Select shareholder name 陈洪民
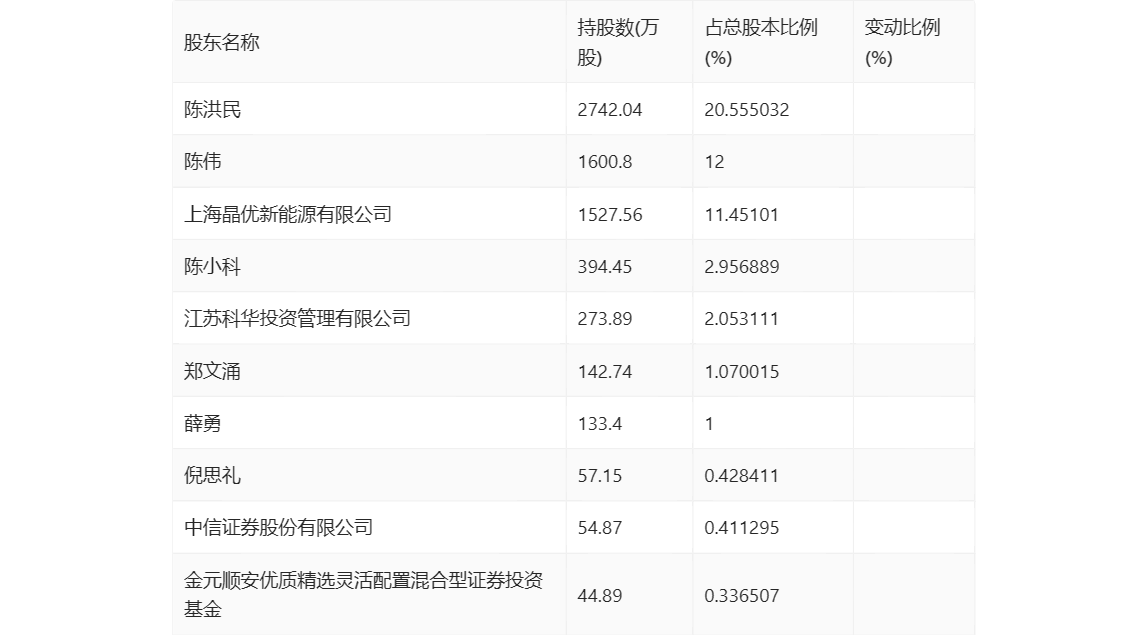The height and width of the screenshot is (635, 1148). [212, 110]
